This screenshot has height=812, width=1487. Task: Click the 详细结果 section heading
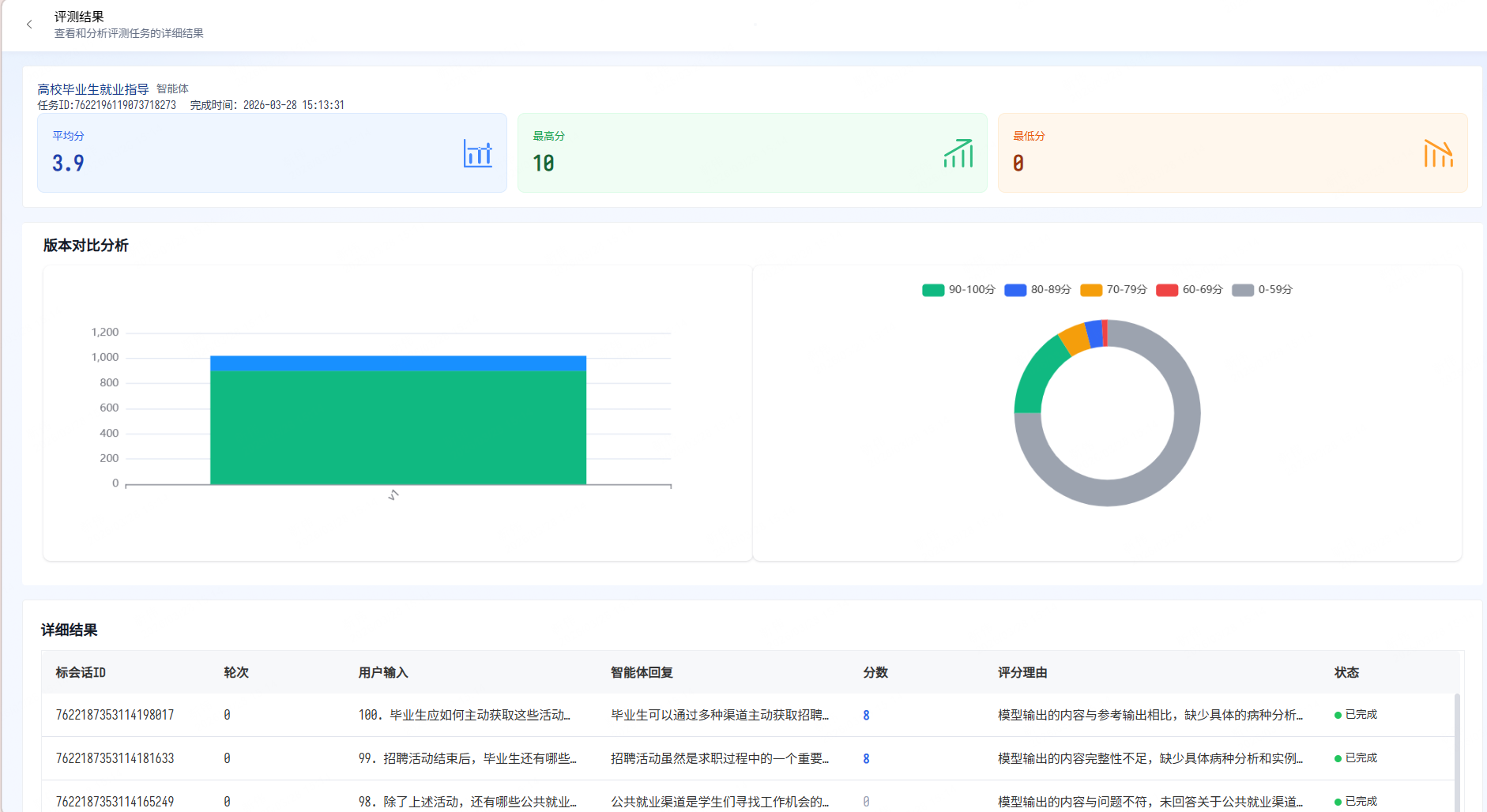[x=70, y=630]
